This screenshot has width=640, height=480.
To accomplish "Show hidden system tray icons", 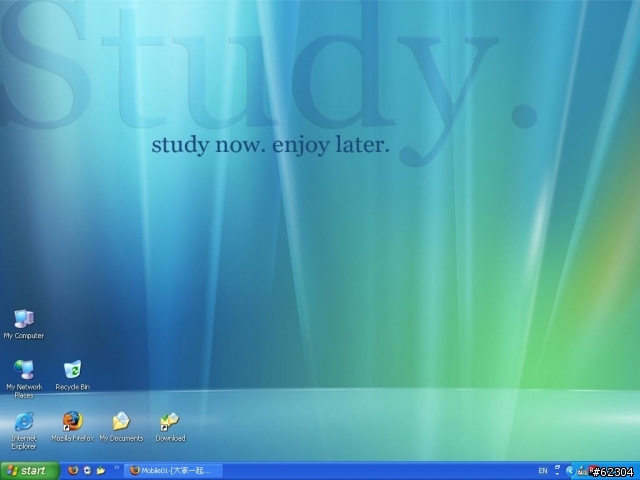I will pos(570,471).
